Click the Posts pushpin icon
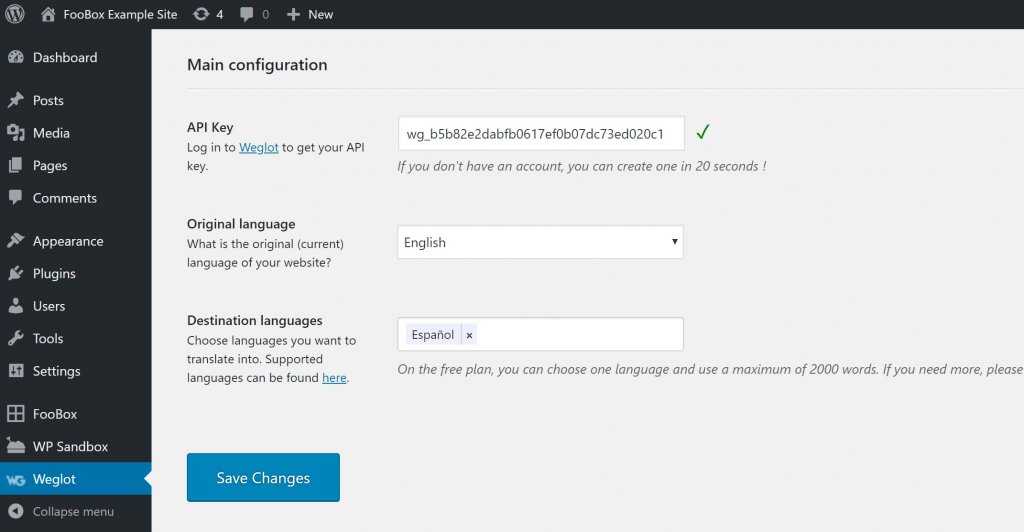The height and width of the screenshot is (532, 1024). 15,101
